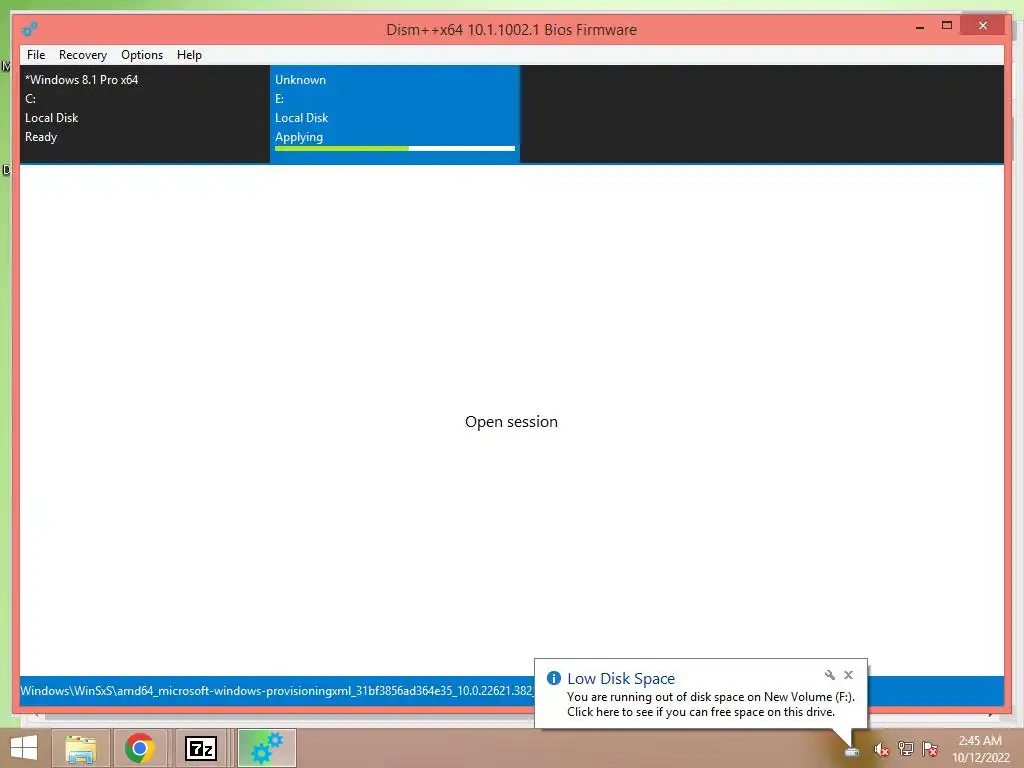Launch Google Chrome from the taskbar
This screenshot has width=1024, height=768.
[139, 748]
